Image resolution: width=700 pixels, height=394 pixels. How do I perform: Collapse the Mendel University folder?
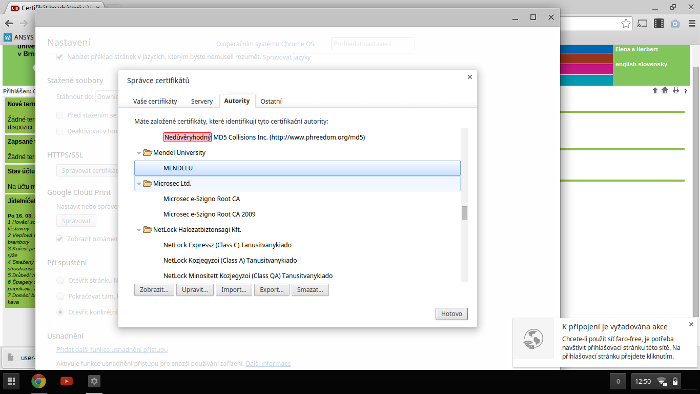pyautogui.click(x=139, y=153)
